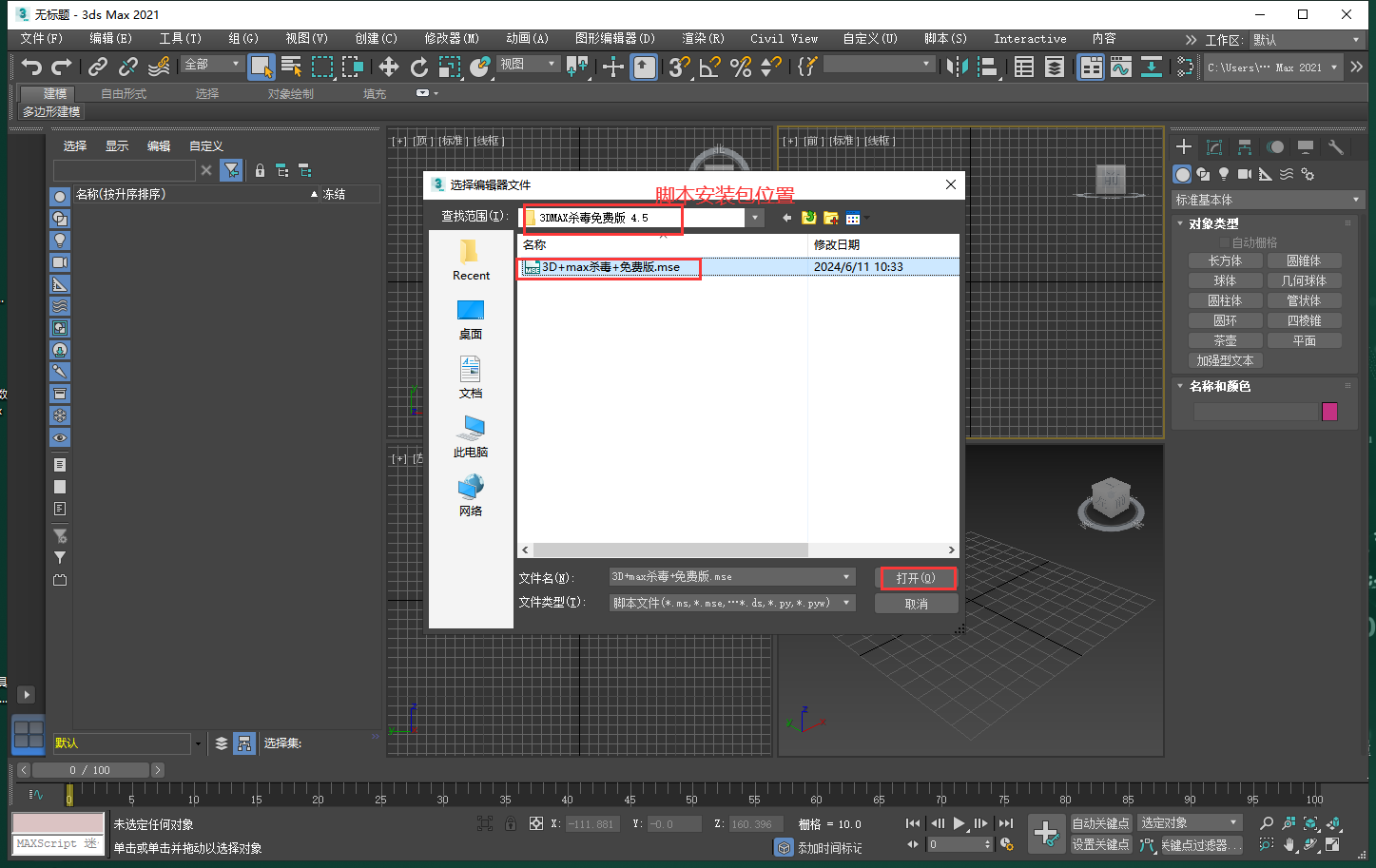The height and width of the screenshot is (868, 1376).
Task: Toggle the selection lock icon in status bar
Action: coord(511,823)
